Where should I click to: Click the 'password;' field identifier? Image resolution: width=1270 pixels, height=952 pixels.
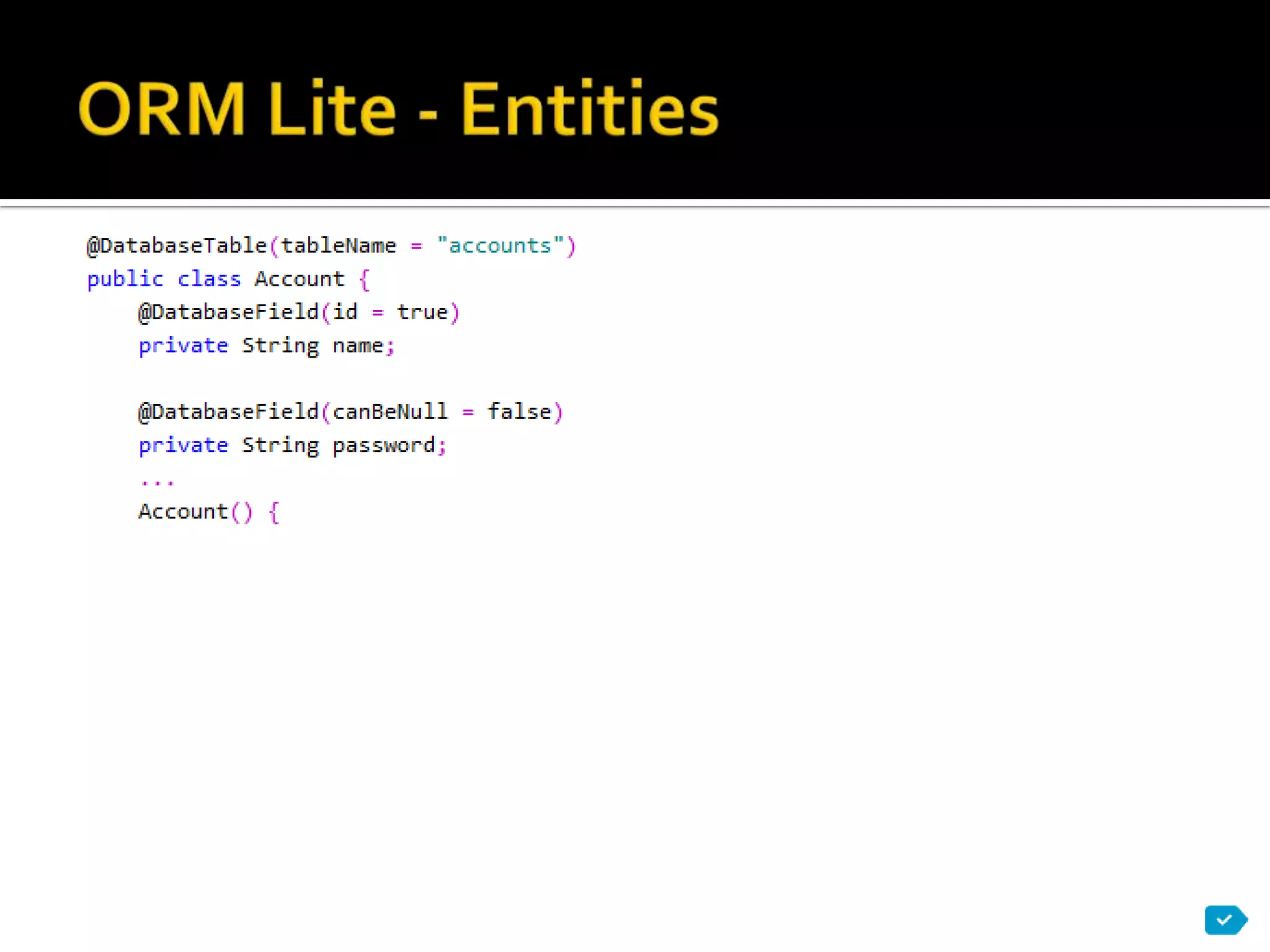[389, 446]
